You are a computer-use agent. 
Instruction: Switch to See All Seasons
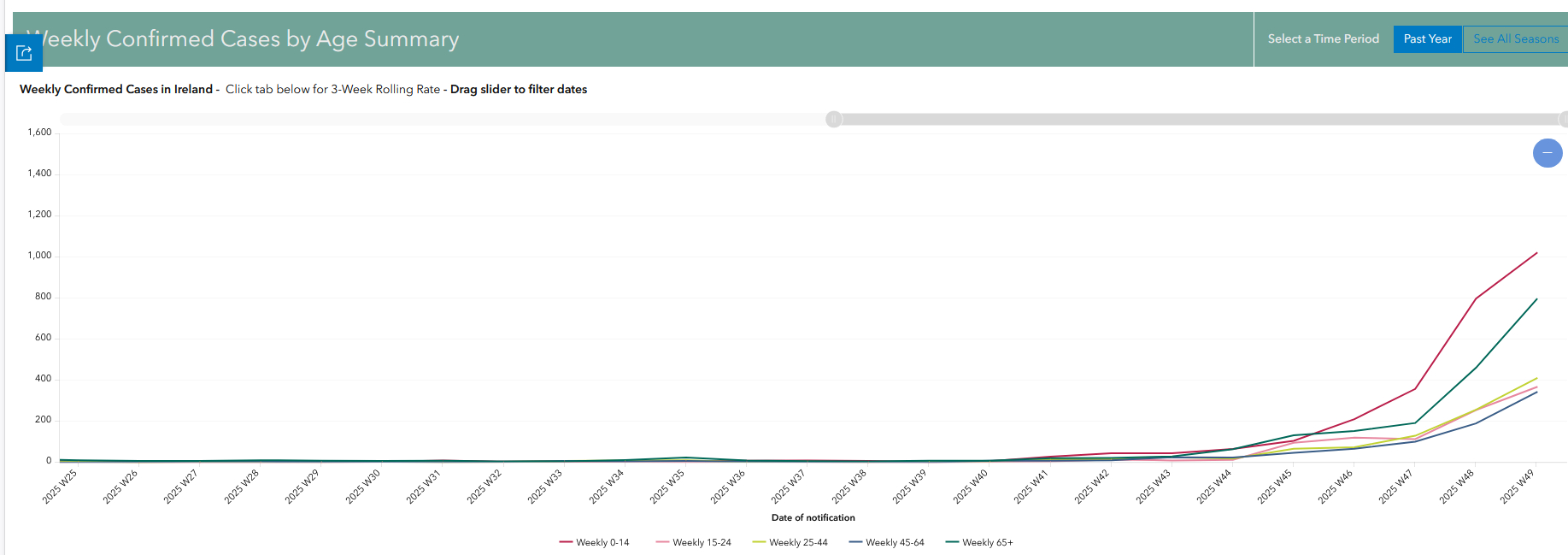coord(1515,39)
